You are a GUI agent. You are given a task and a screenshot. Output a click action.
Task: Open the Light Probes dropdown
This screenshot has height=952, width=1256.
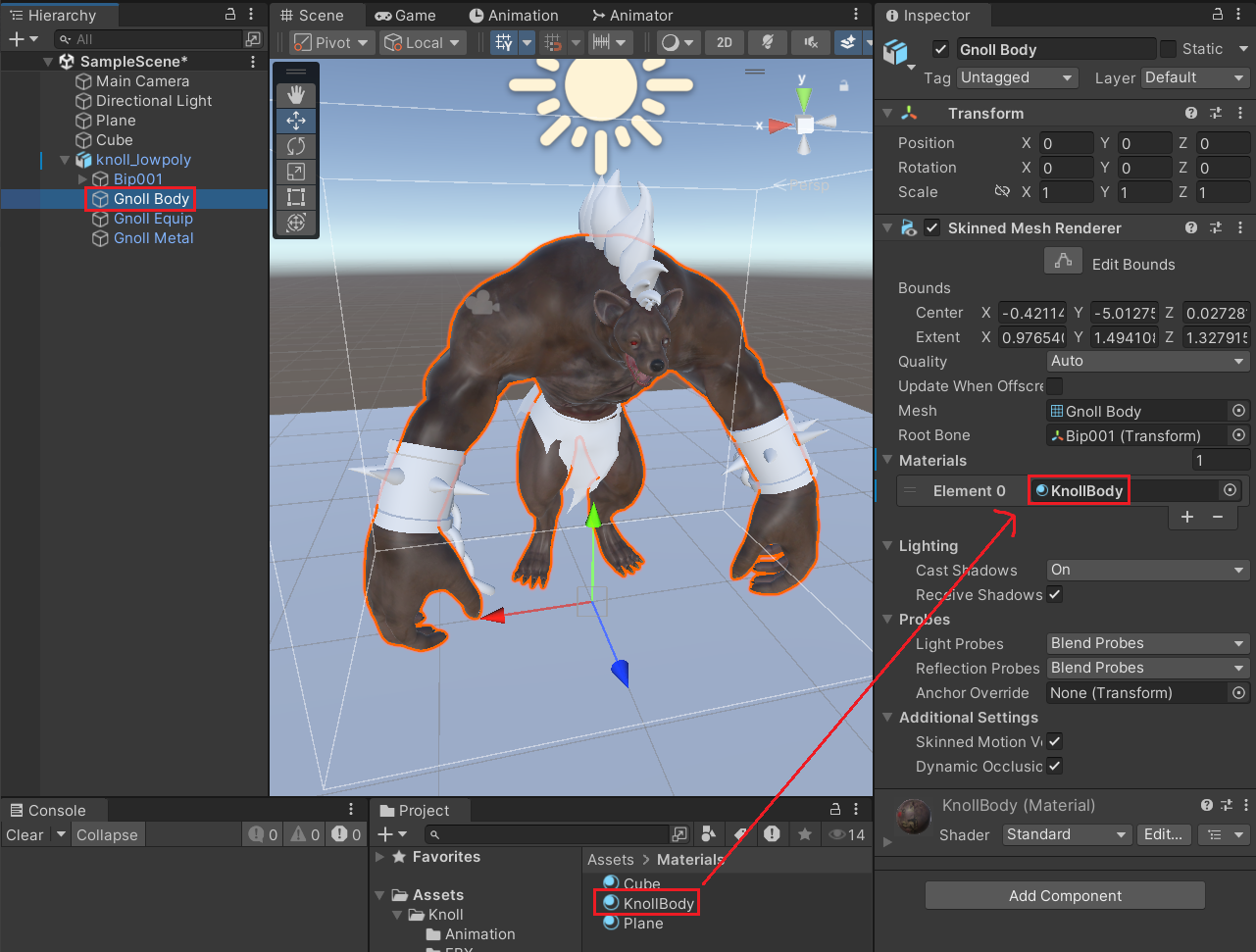click(x=1148, y=643)
